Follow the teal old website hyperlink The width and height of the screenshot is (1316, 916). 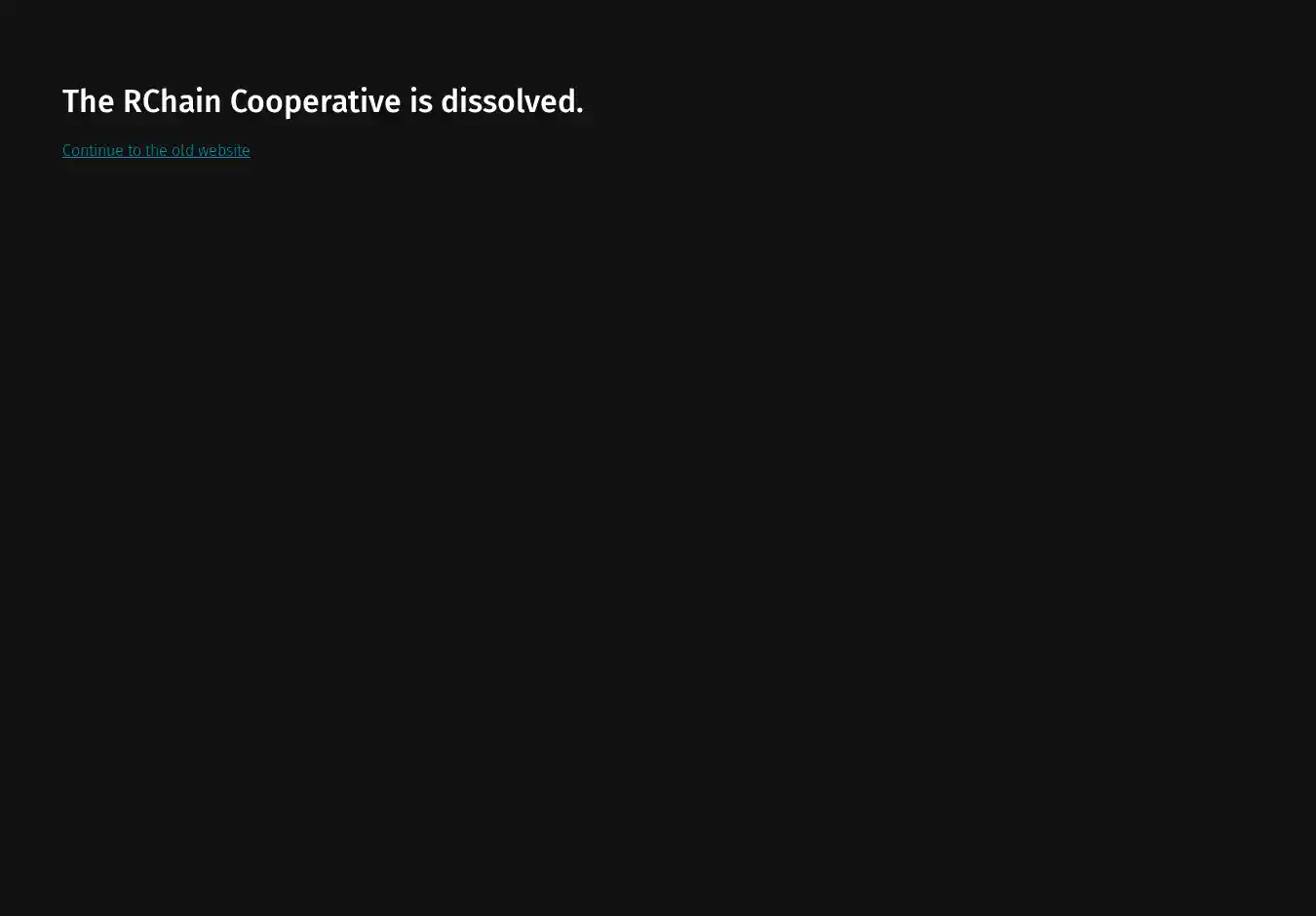point(156,150)
